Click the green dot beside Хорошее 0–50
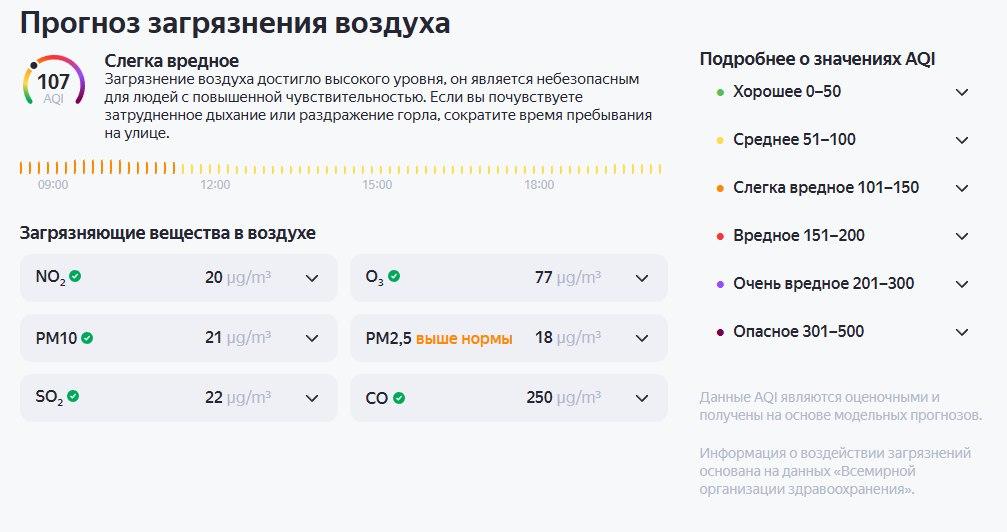 (720, 92)
